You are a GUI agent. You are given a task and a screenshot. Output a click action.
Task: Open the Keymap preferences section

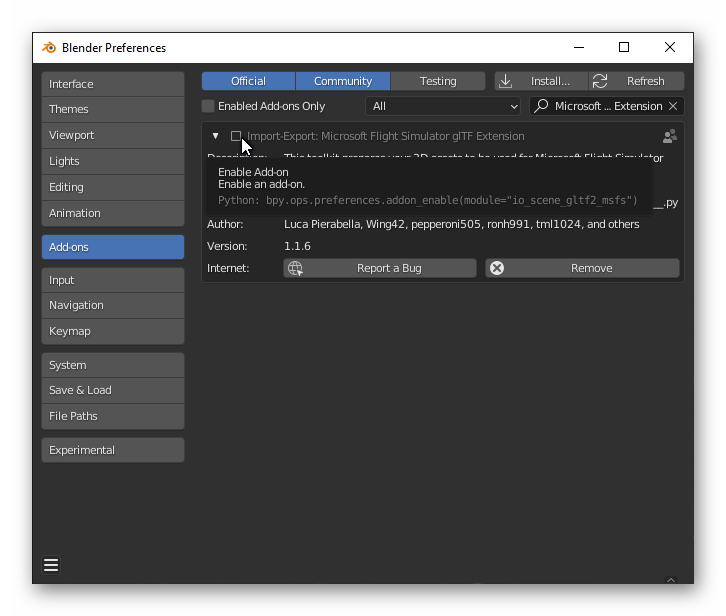click(x=113, y=331)
